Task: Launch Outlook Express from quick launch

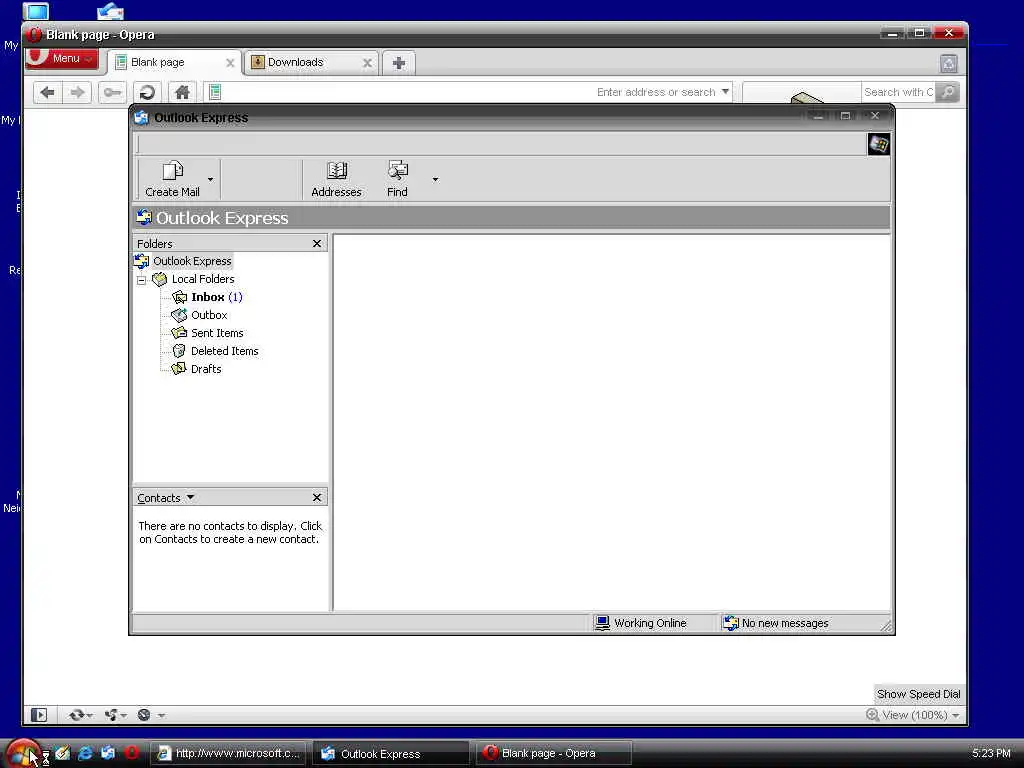Action: pos(108,753)
